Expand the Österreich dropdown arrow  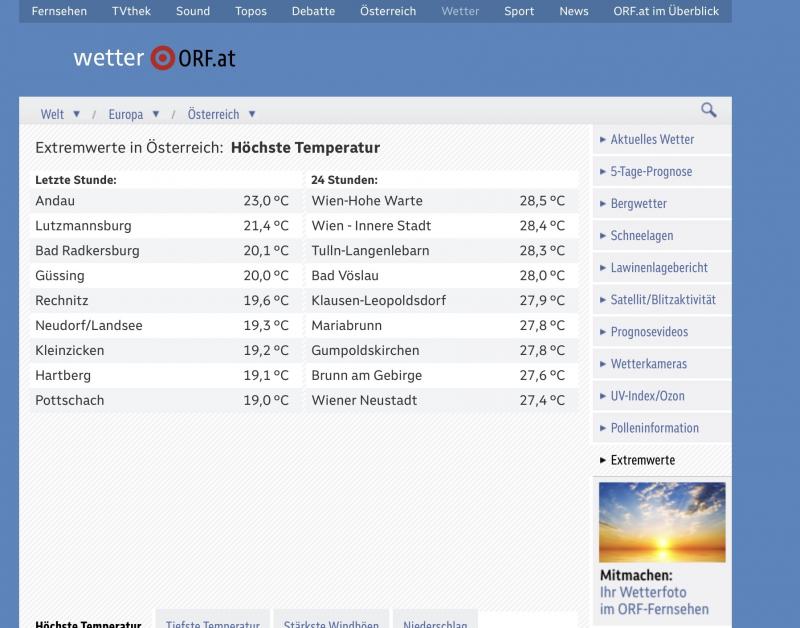(x=252, y=114)
